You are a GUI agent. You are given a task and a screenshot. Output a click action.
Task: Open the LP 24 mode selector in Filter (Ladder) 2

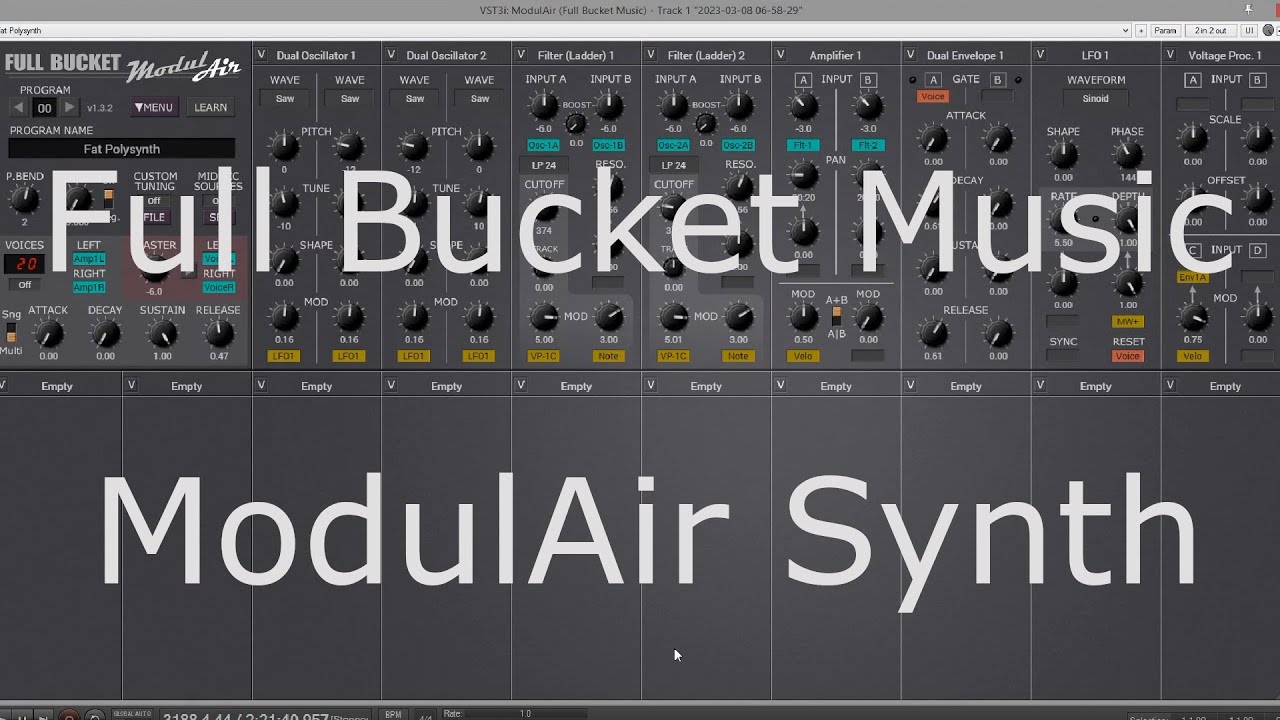coord(674,165)
